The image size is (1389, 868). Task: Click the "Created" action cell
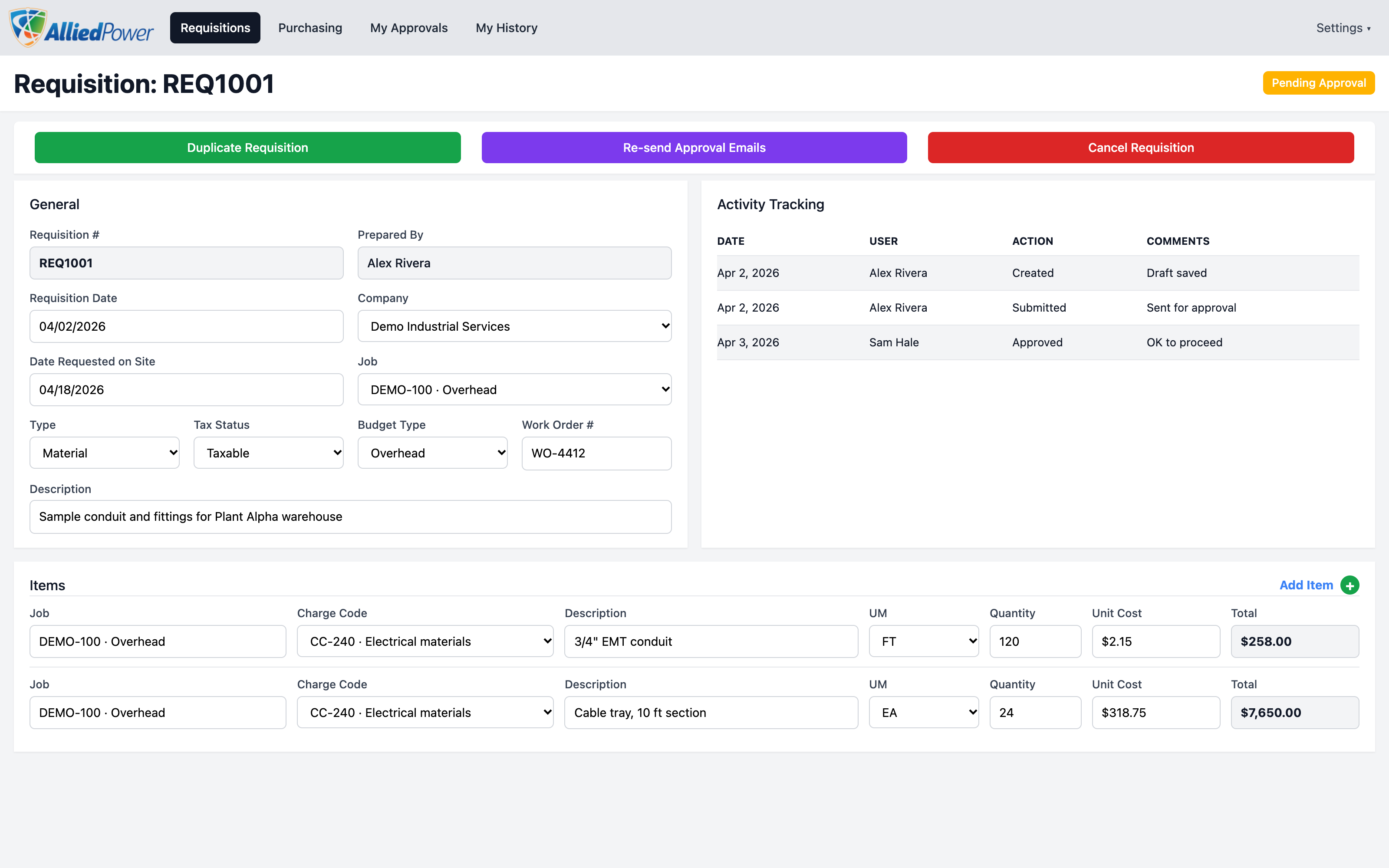1032,273
